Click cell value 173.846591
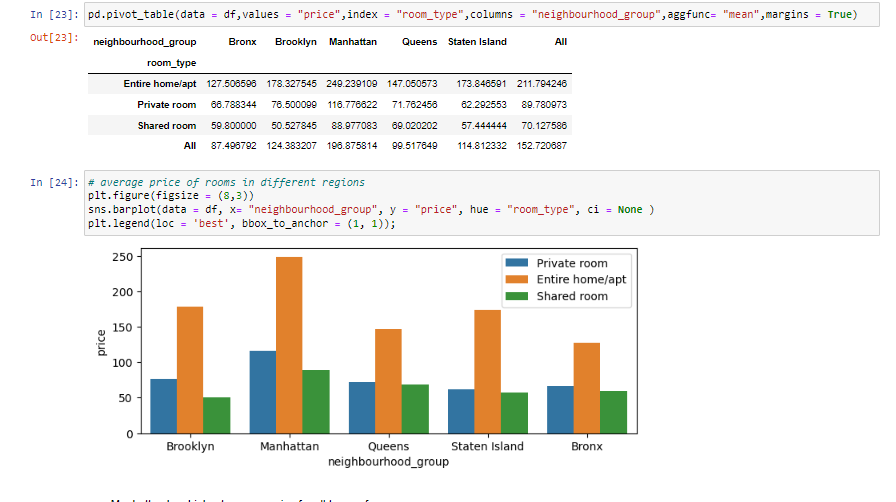Image resolution: width=896 pixels, height=502 pixels. 481,84
